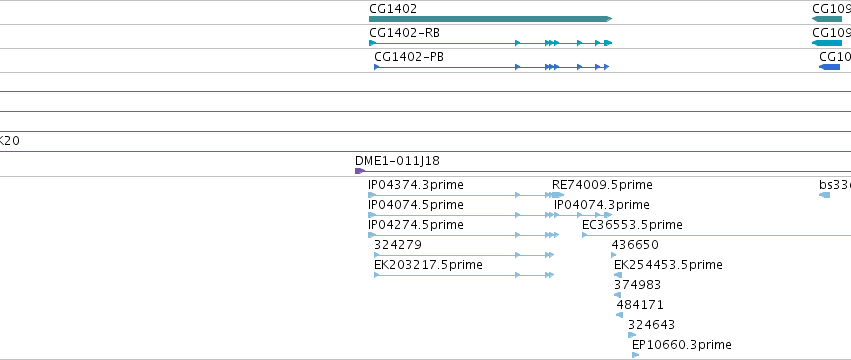Screen dimensions: 851x360
Task: Open the DME1-011J18 clone label
Action: coord(397,161)
